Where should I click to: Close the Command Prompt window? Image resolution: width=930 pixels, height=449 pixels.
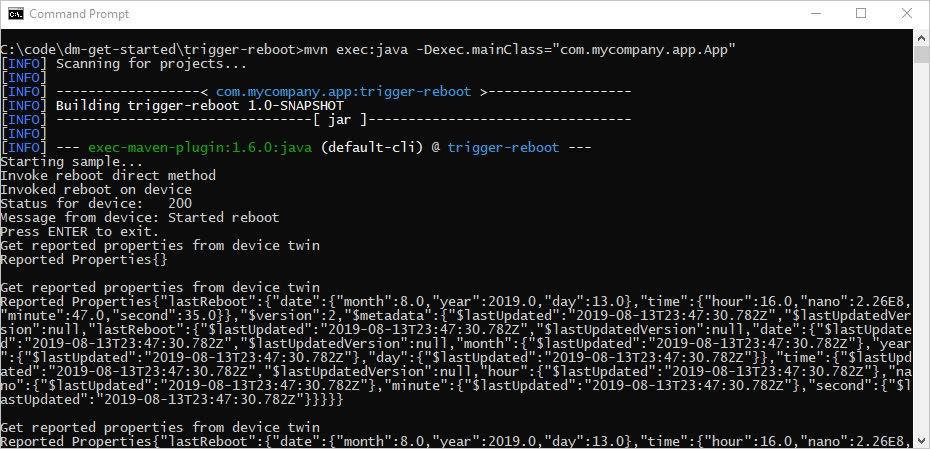click(906, 14)
